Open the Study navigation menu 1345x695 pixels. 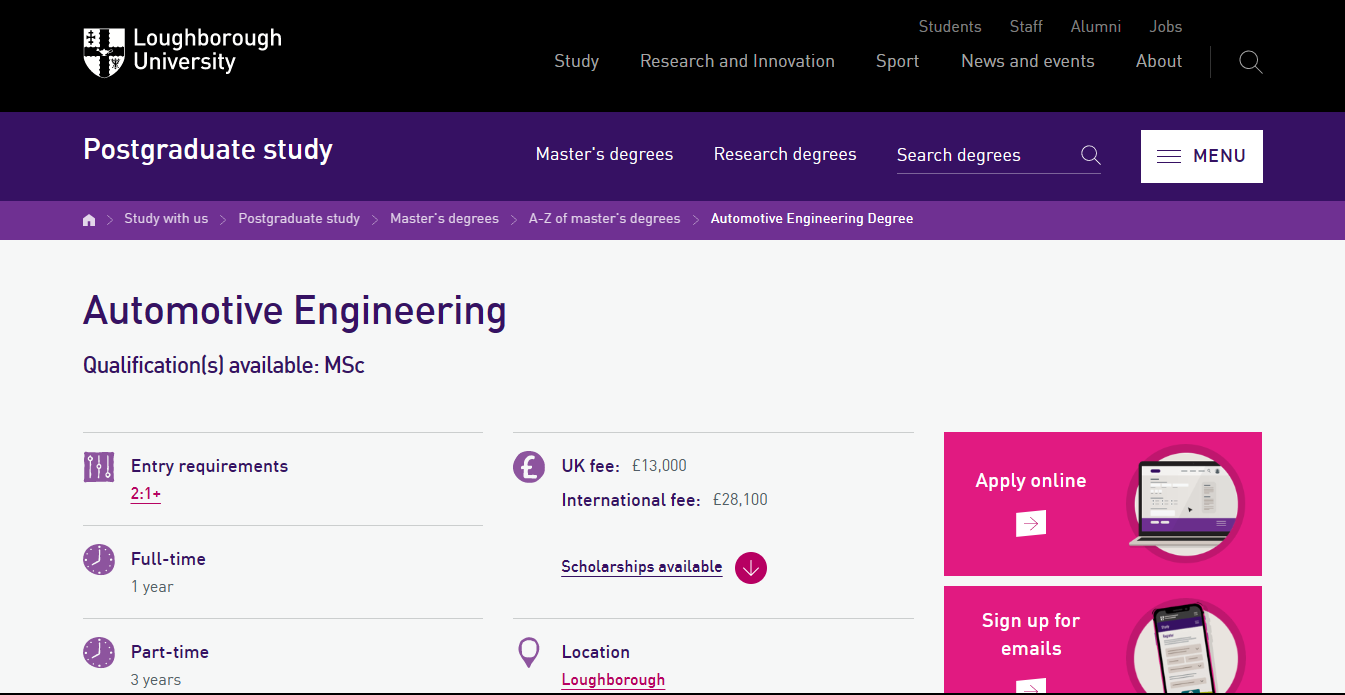576,61
